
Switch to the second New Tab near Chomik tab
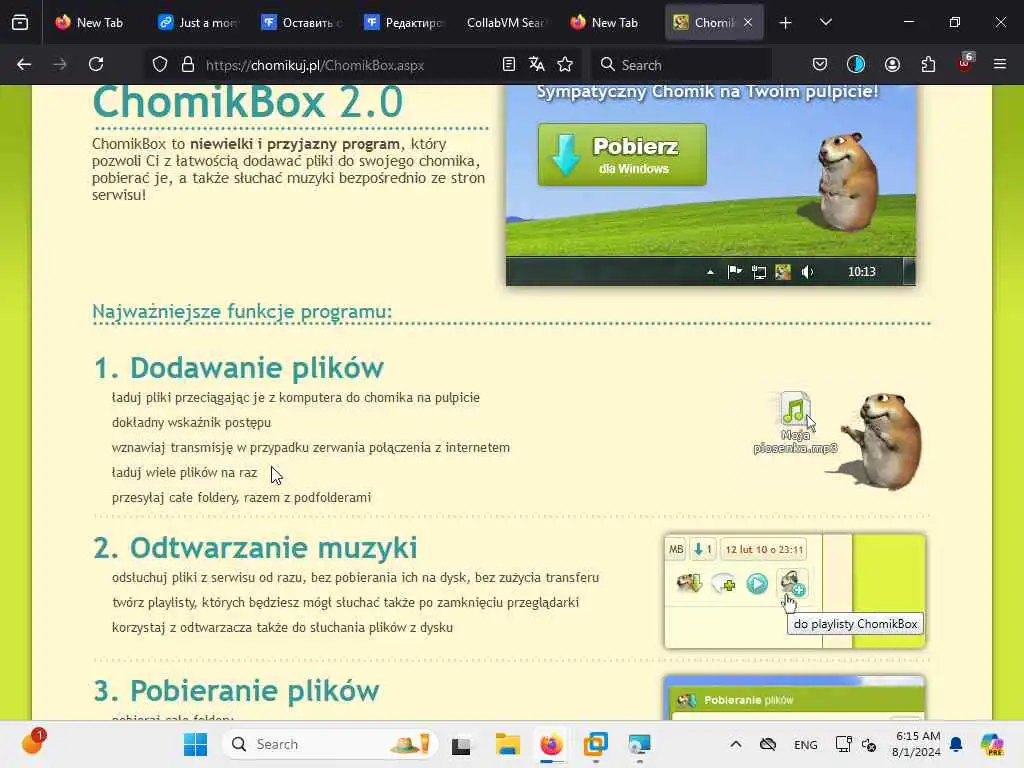(x=604, y=23)
